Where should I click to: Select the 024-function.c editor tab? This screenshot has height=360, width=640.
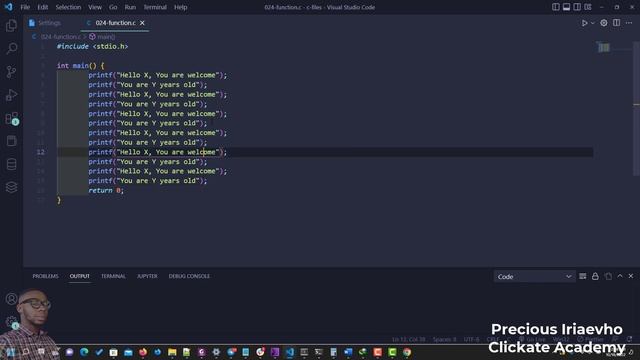point(115,23)
